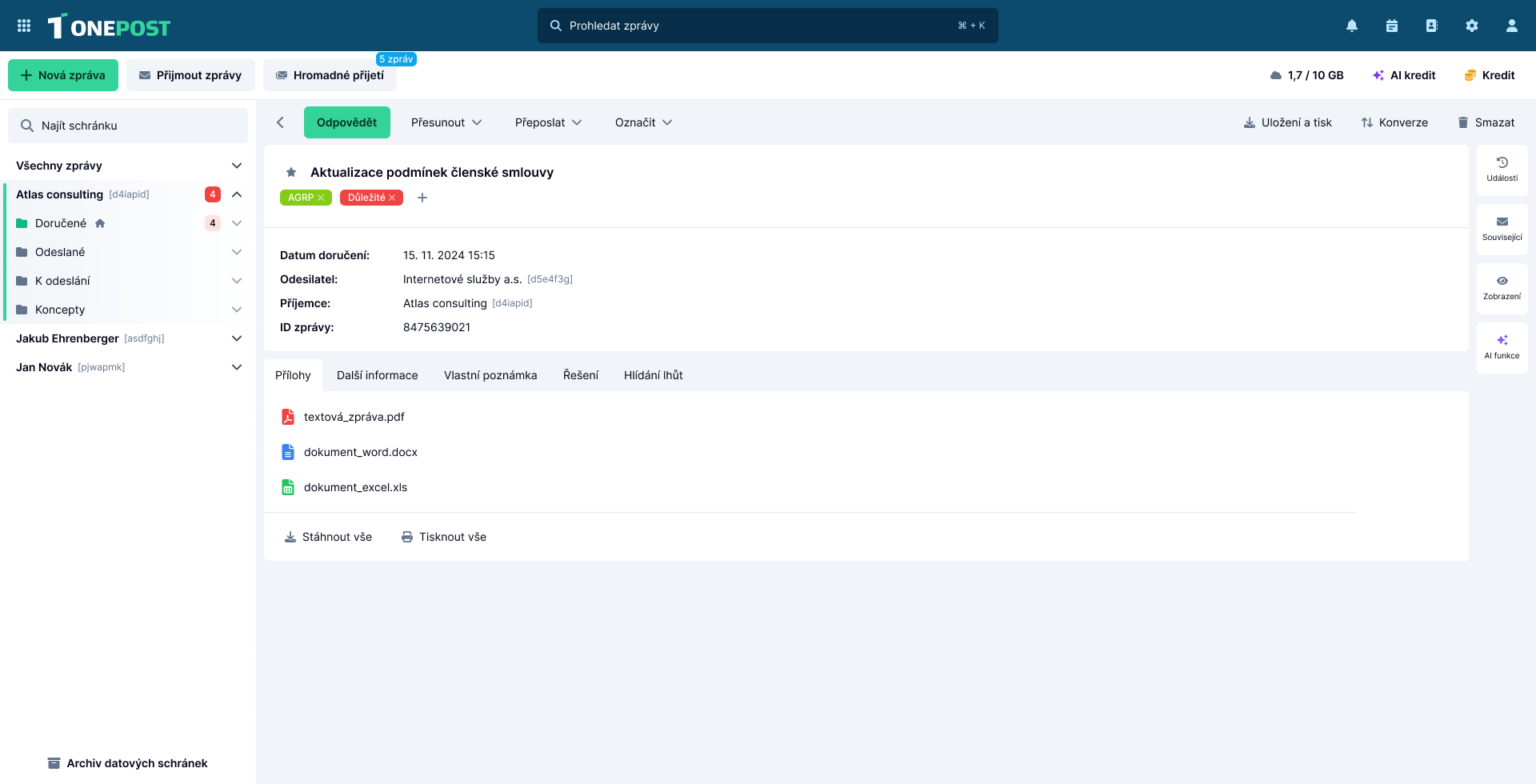The width and height of the screenshot is (1536, 784).
Task: Click the Odpovědět button
Action: (346, 122)
